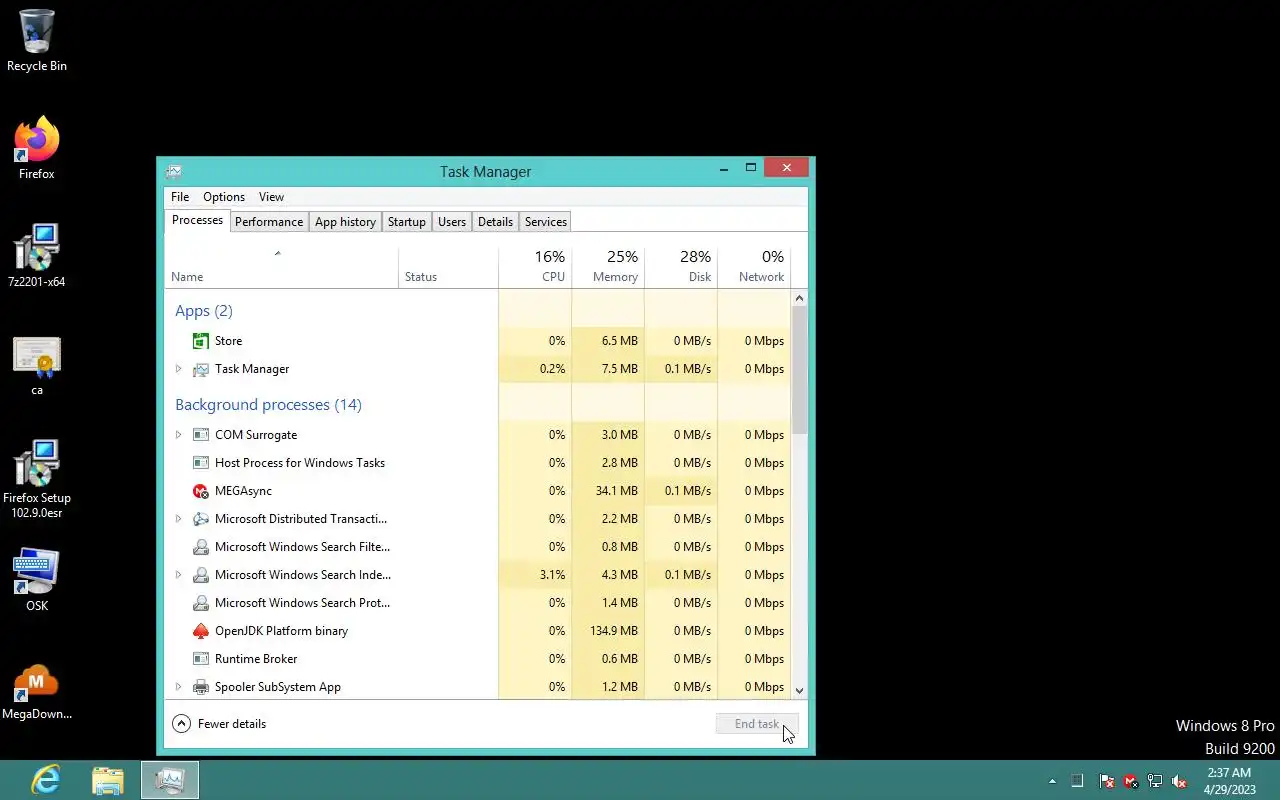Click the 34.1 MB memory value
Viewport: 1280px width, 800px height.
(x=616, y=491)
